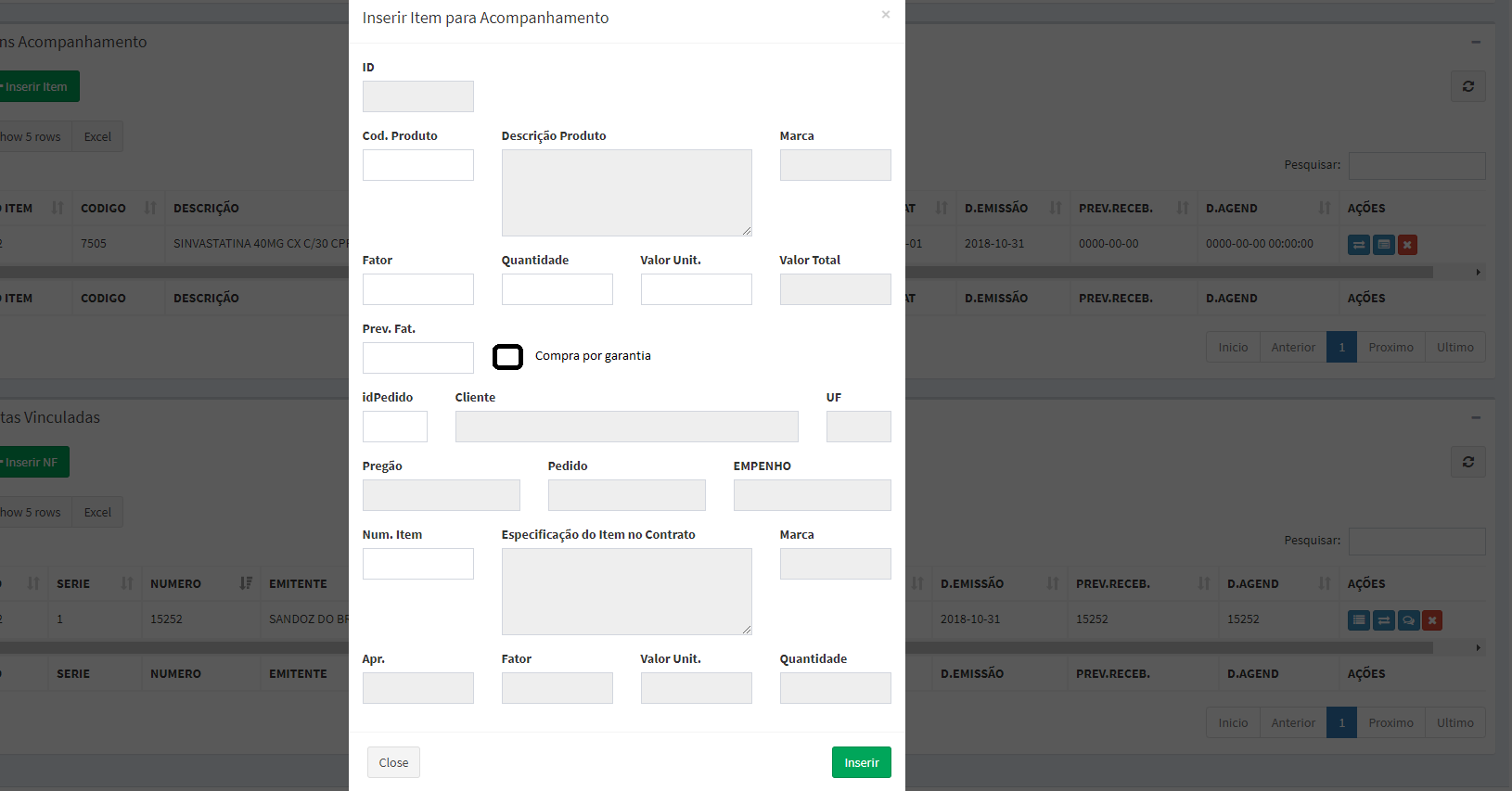Click the Close button in modal footer
Viewport: 1512px width, 791px height.
pos(393,762)
